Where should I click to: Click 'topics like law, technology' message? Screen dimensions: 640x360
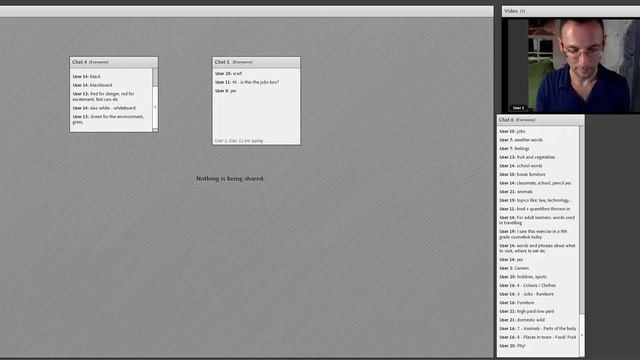[x=536, y=200]
